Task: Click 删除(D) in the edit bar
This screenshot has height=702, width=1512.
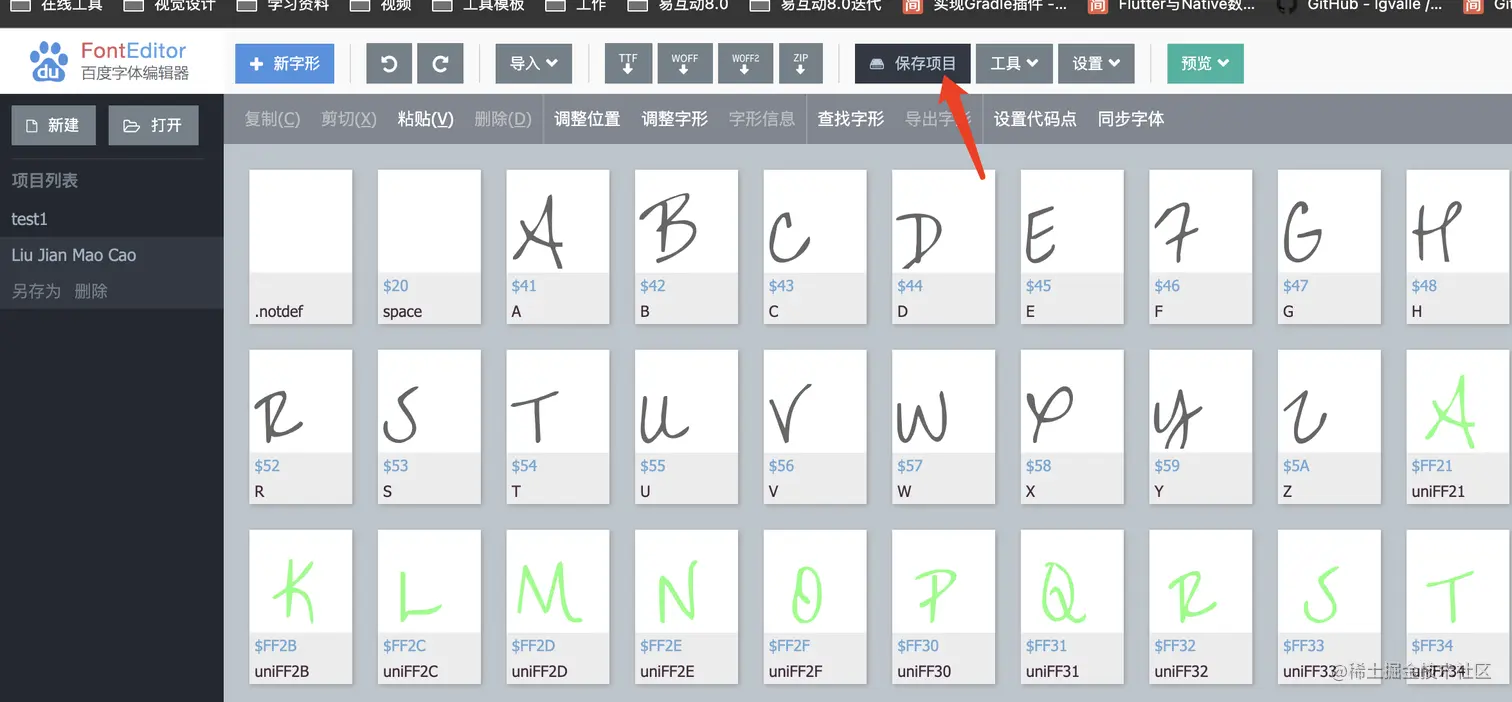Action: pyautogui.click(x=503, y=119)
